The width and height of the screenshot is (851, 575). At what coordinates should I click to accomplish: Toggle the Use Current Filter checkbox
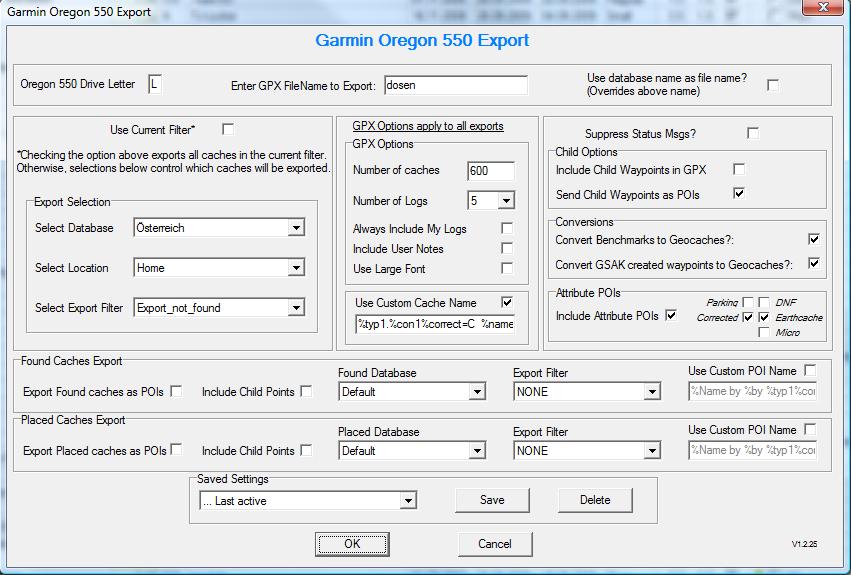point(228,129)
